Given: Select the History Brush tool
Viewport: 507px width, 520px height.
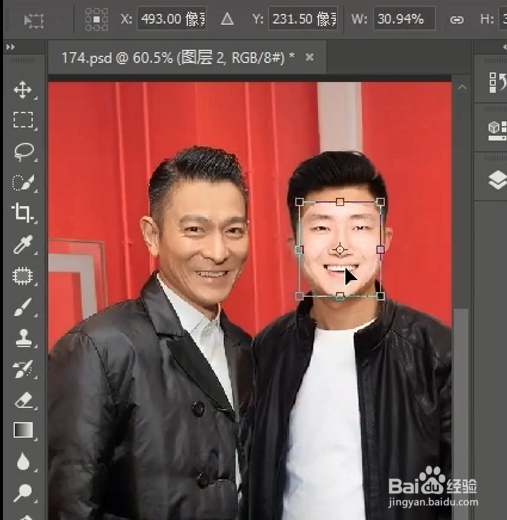Looking at the screenshot, I should coord(23,369).
